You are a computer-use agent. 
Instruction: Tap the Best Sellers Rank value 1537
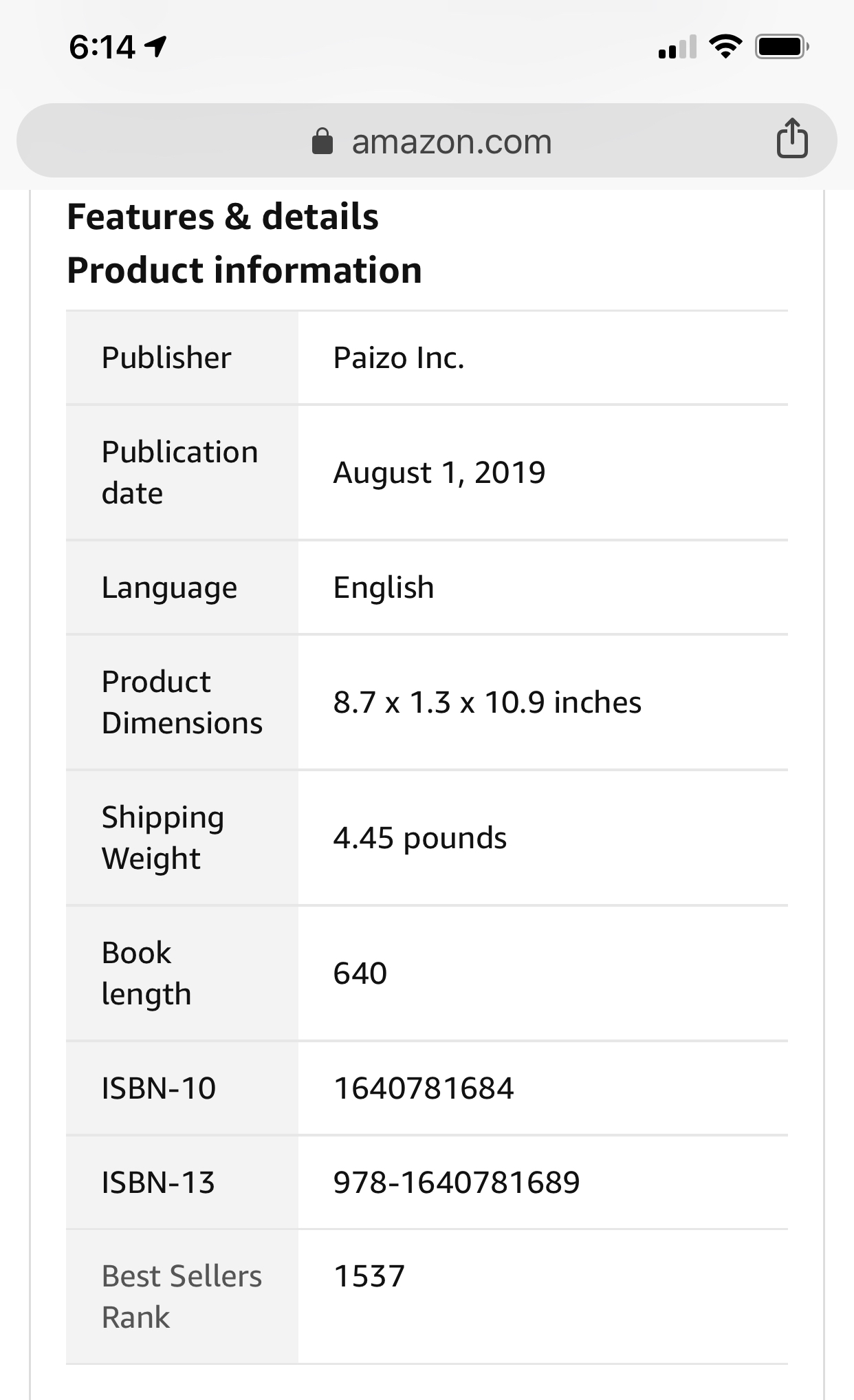(369, 1276)
